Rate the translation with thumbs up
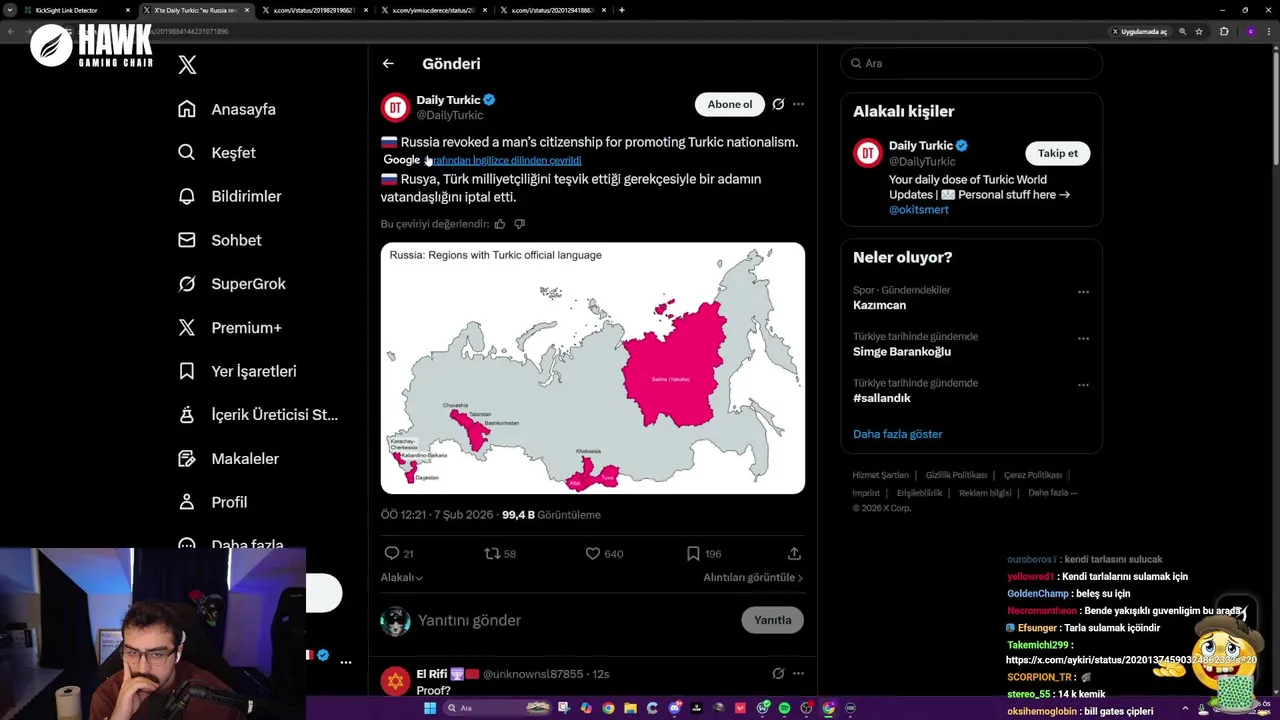 (x=500, y=224)
